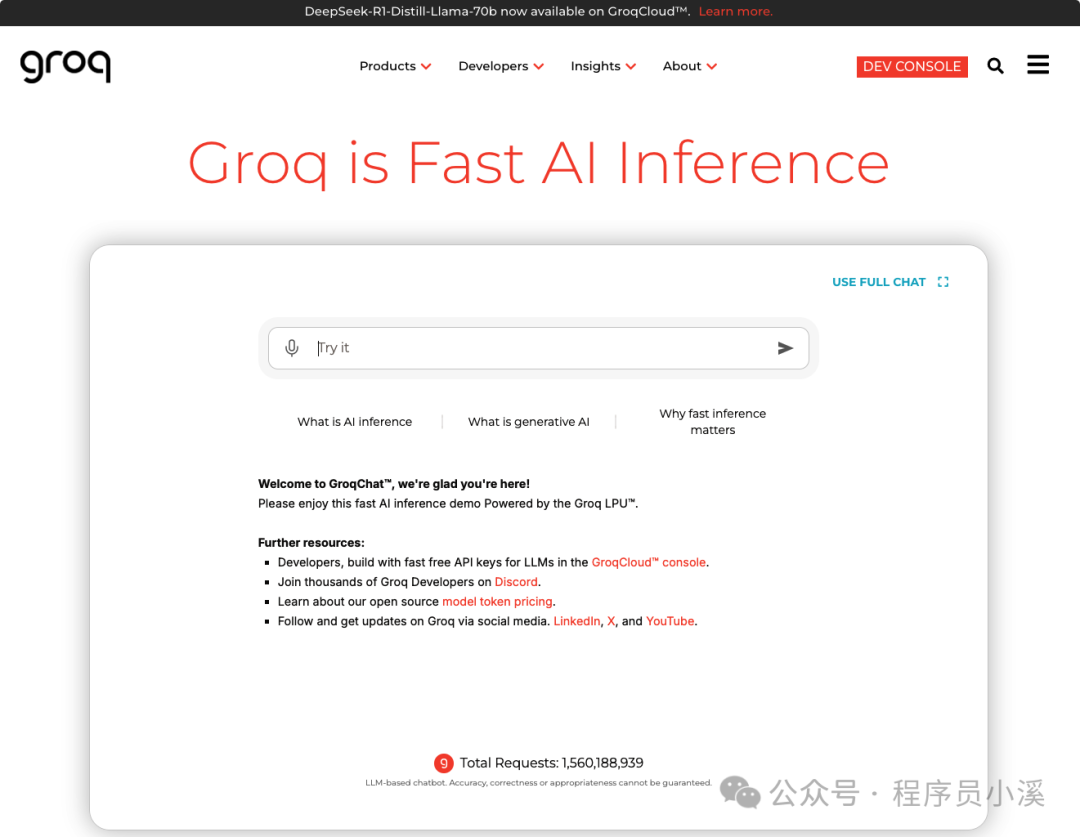Open the GroqCloud console link
This screenshot has height=837, width=1080.
pos(648,562)
